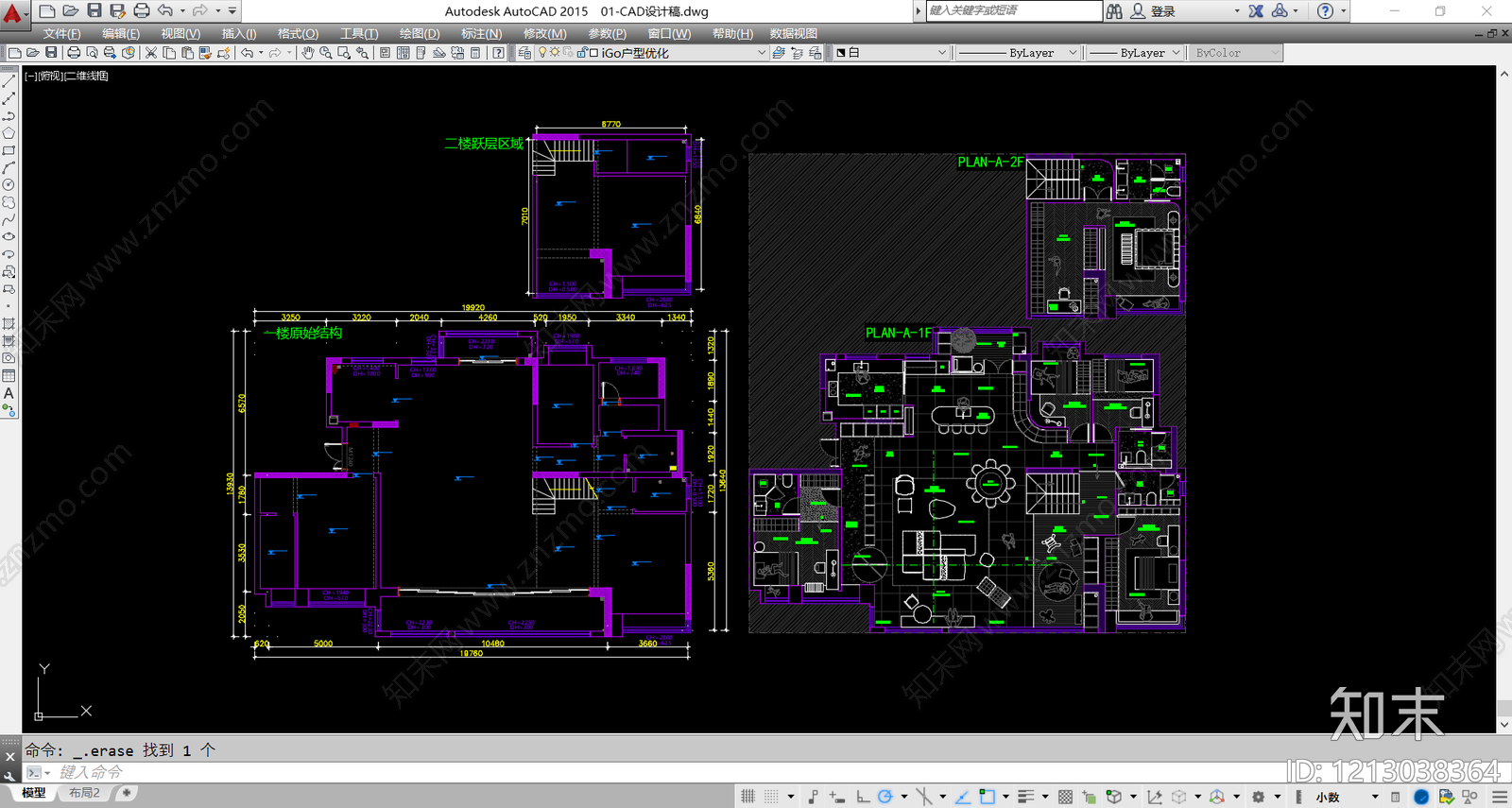This screenshot has height=808, width=1512.
Task: Open the 数据视图 menu item
Action: pos(793,33)
